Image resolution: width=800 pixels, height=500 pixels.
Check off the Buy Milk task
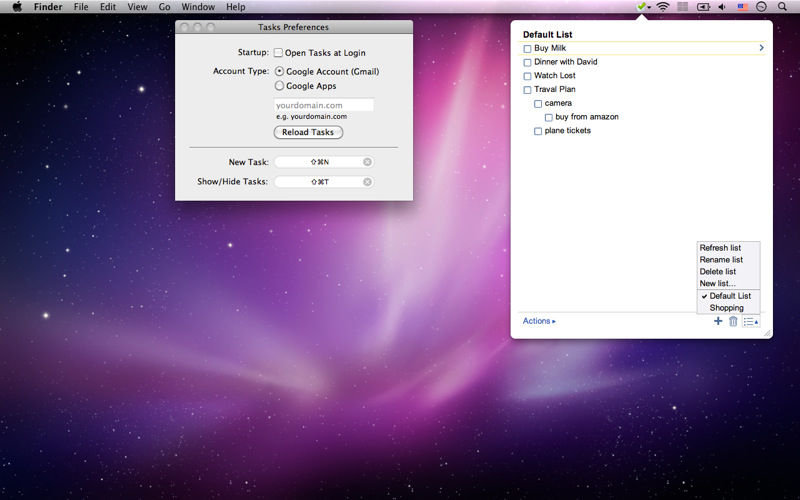click(528, 49)
